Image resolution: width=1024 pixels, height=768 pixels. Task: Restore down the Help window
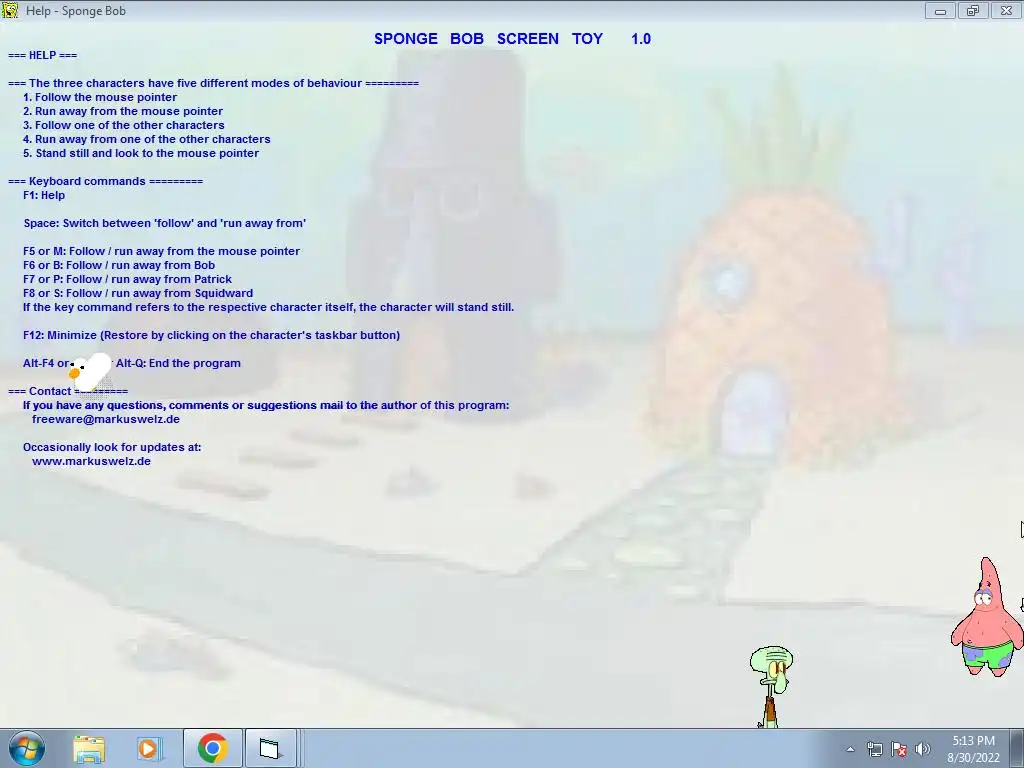tap(973, 10)
